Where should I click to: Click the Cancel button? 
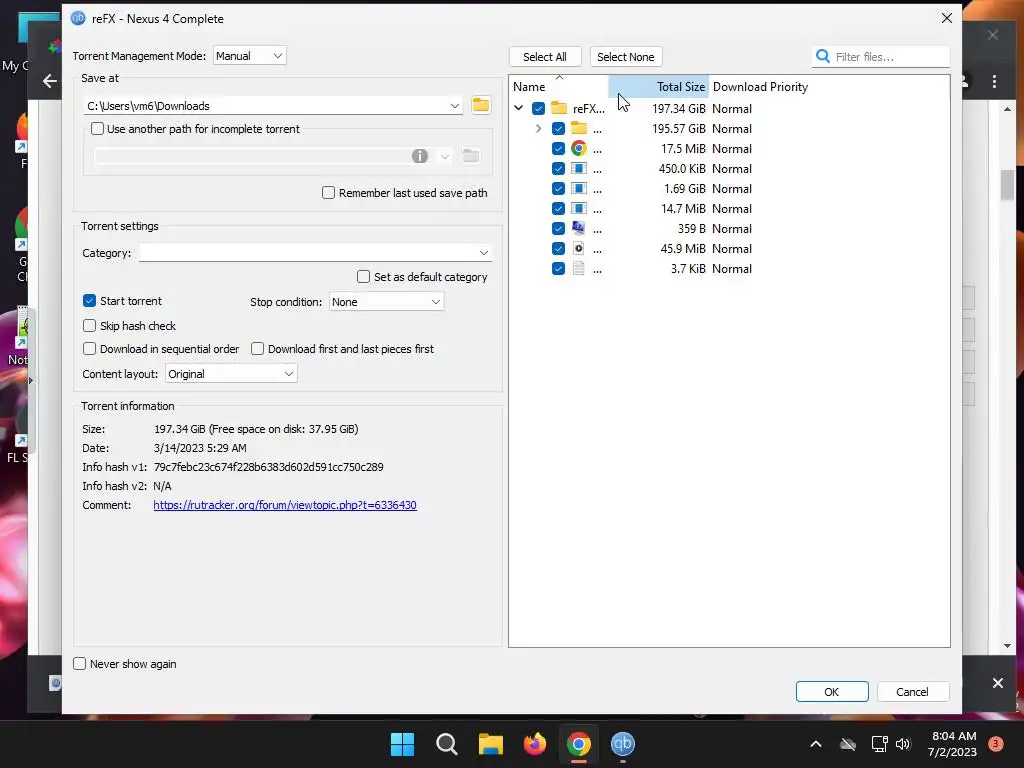click(912, 692)
